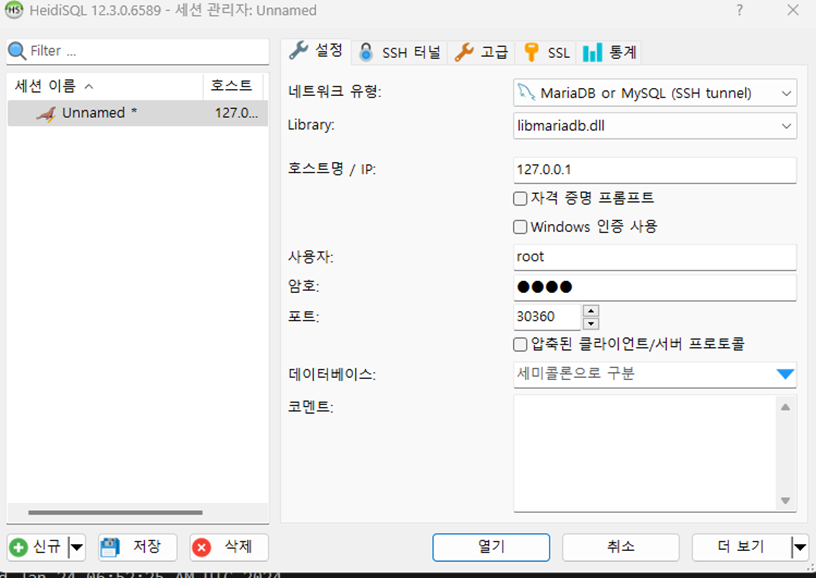The height and width of the screenshot is (578, 816).
Task: Click the 삭제 button
Action: tap(229, 547)
